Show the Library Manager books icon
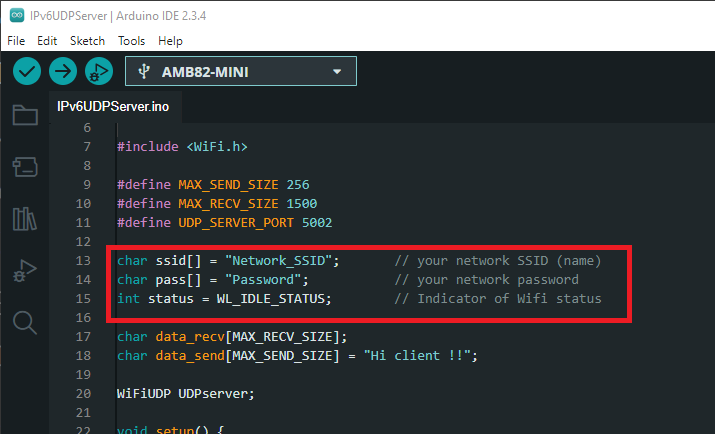This screenshot has width=715, height=434. click(24, 218)
